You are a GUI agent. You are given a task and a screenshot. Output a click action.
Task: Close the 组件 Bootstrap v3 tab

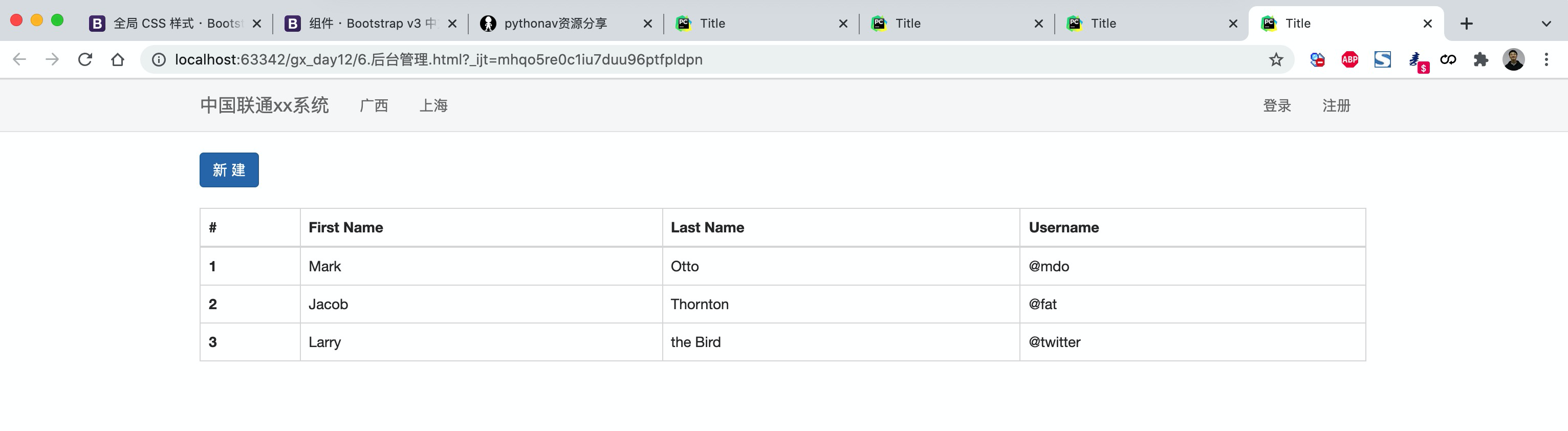point(452,24)
